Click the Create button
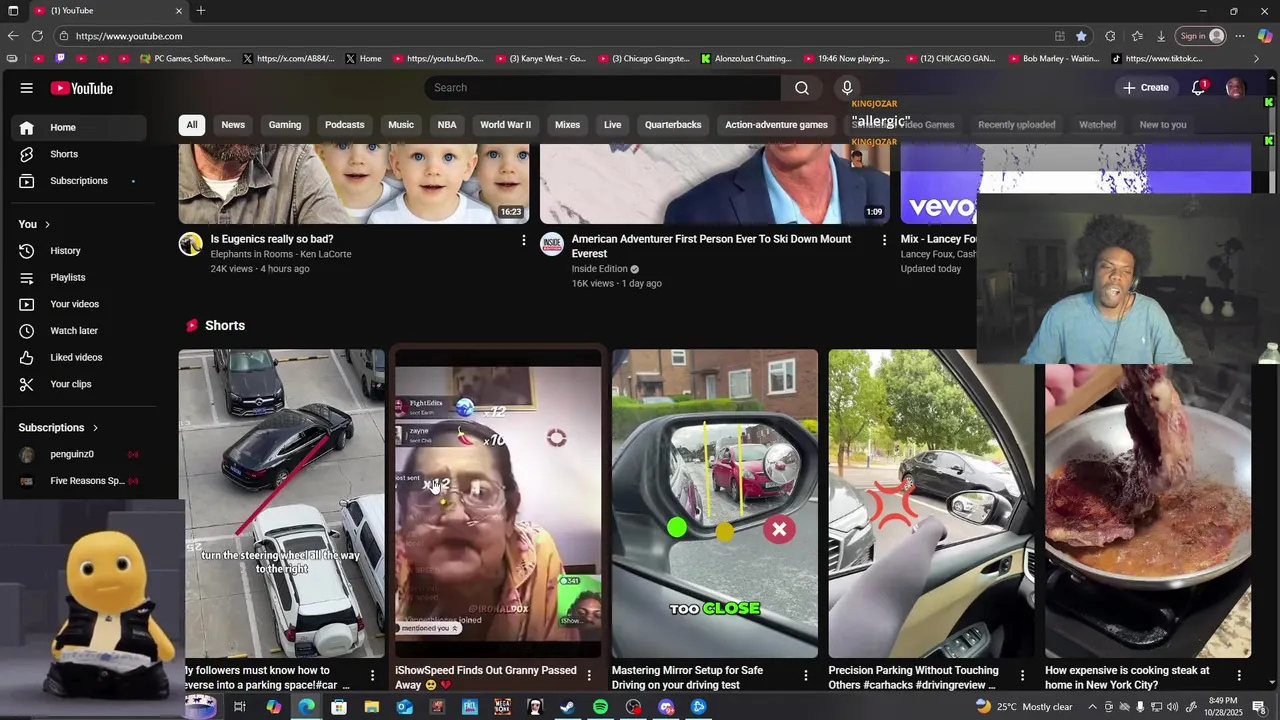The height and width of the screenshot is (720, 1280). click(x=1145, y=88)
